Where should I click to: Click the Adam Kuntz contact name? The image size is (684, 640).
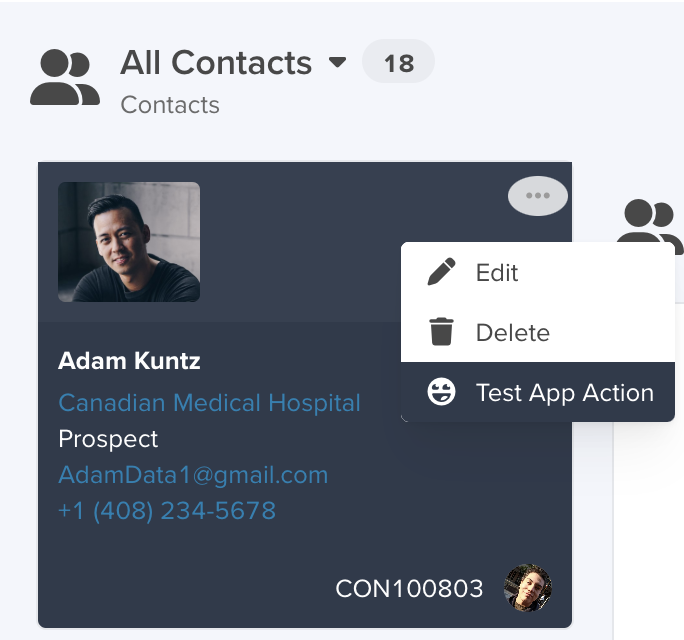pyautogui.click(x=129, y=361)
